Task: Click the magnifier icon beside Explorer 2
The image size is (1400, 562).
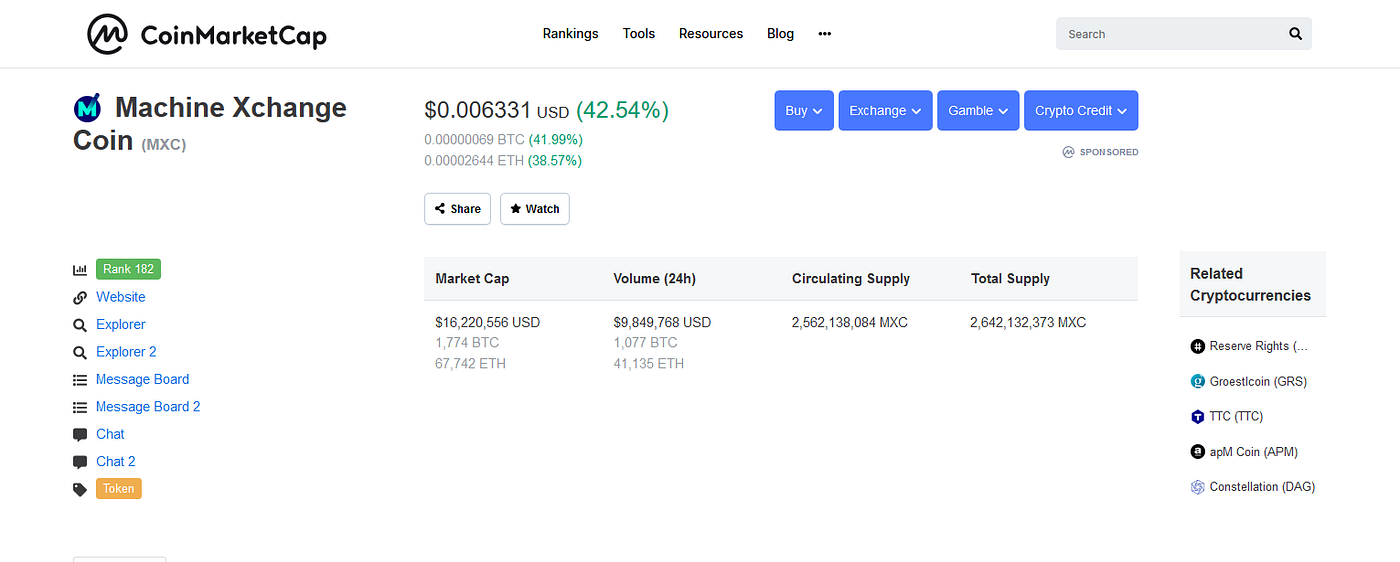Action: point(80,352)
